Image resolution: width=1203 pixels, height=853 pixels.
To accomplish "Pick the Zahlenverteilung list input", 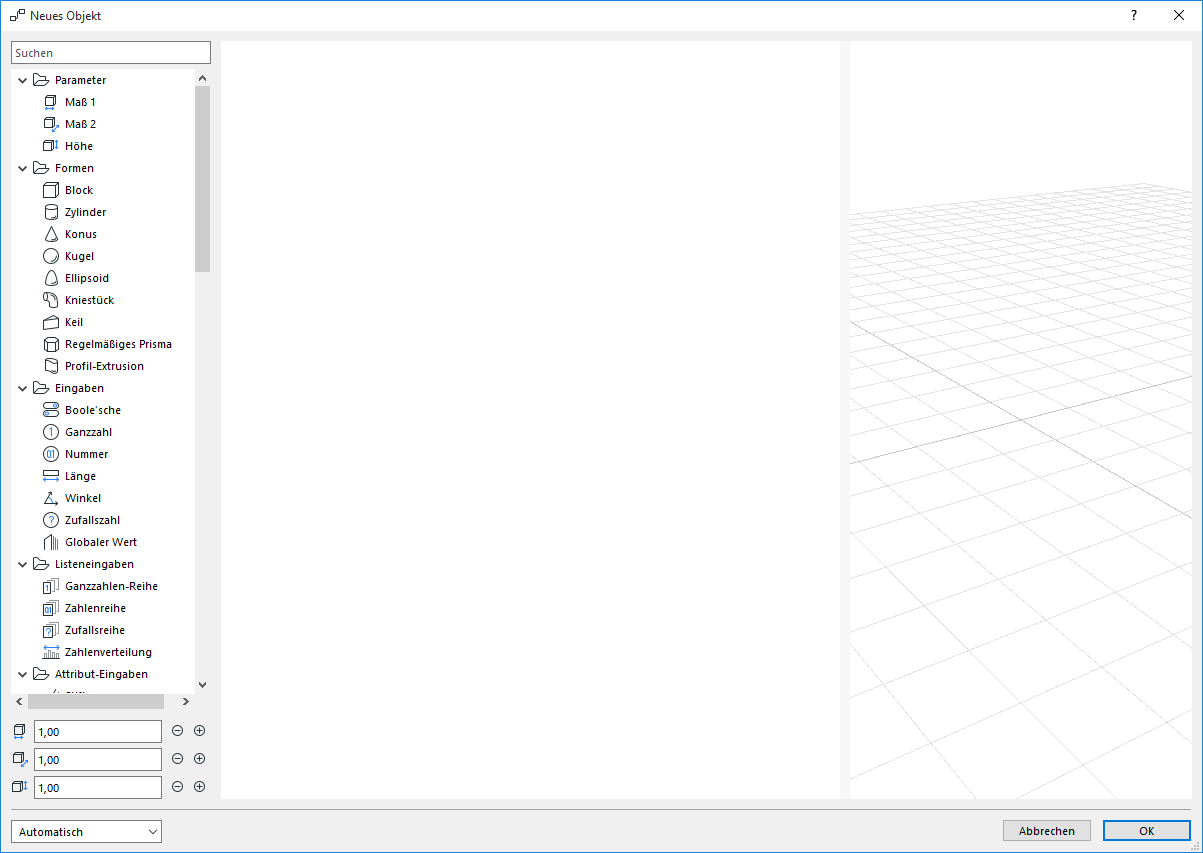I will pos(105,651).
